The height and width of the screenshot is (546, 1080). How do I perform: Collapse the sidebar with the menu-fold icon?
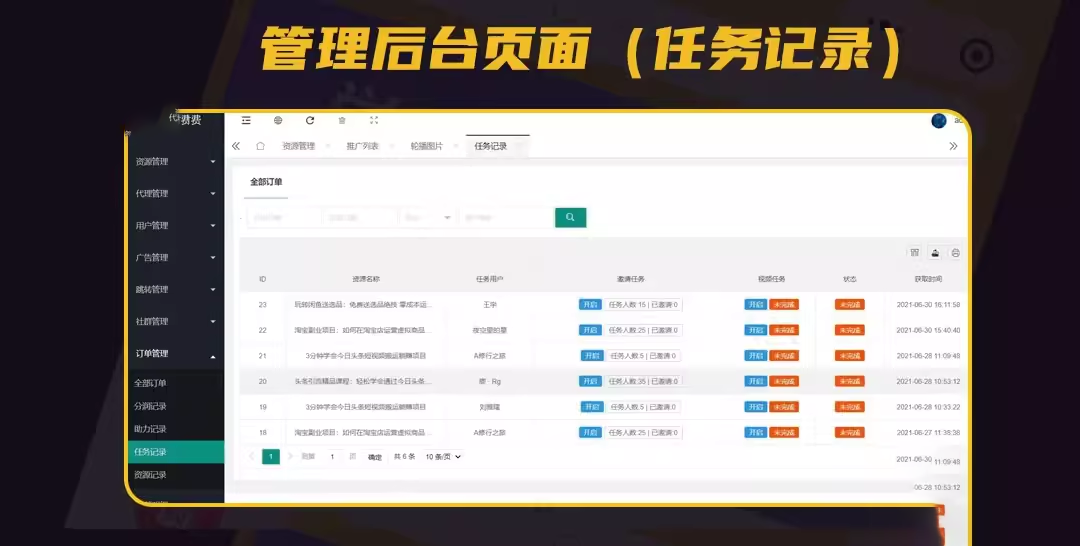[246, 120]
